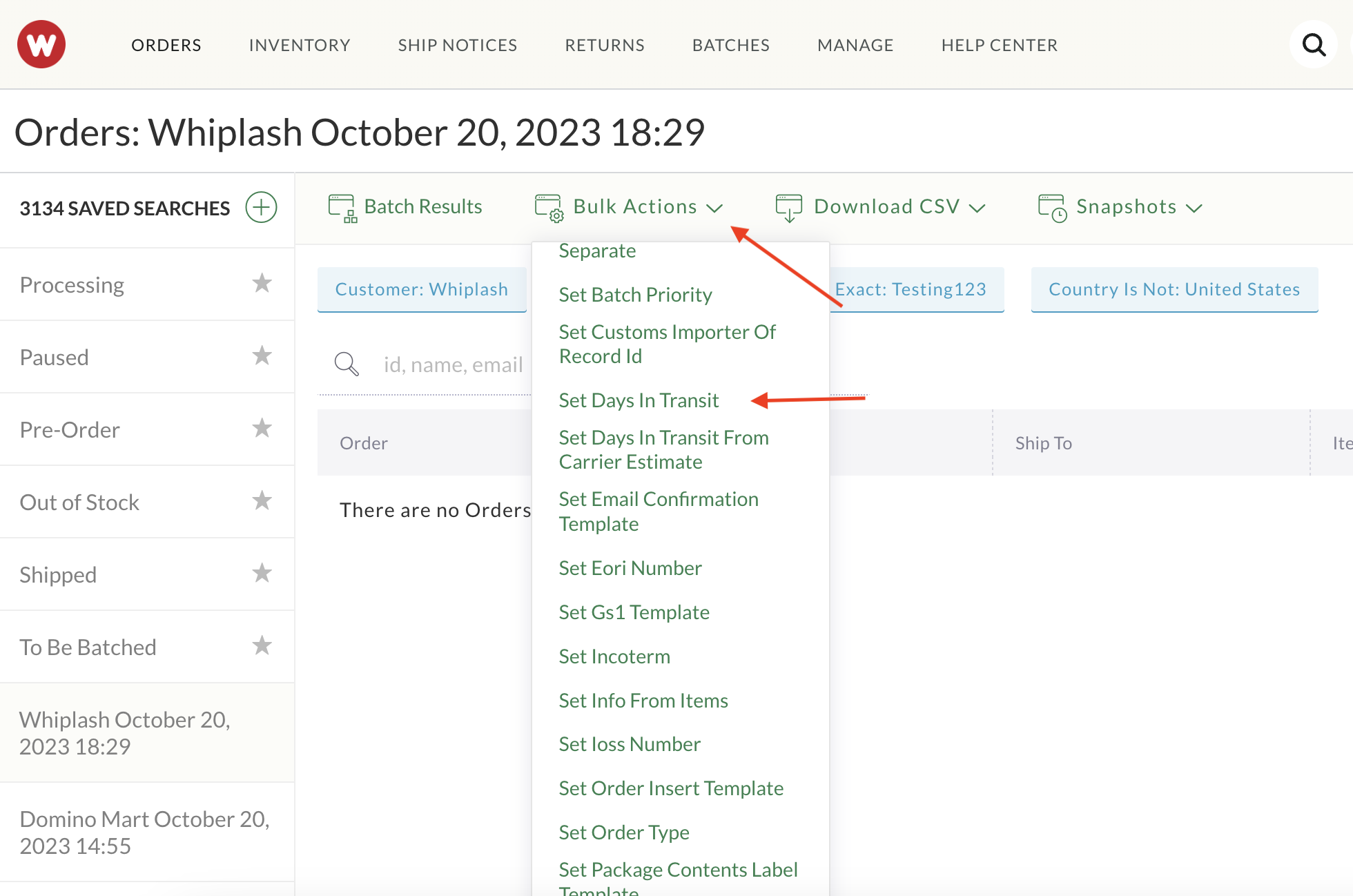Image resolution: width=1353 pixels, height=896 pixels.
Task: Toggle favorite star for Shipped search
Action: click(x=262, y=573)
